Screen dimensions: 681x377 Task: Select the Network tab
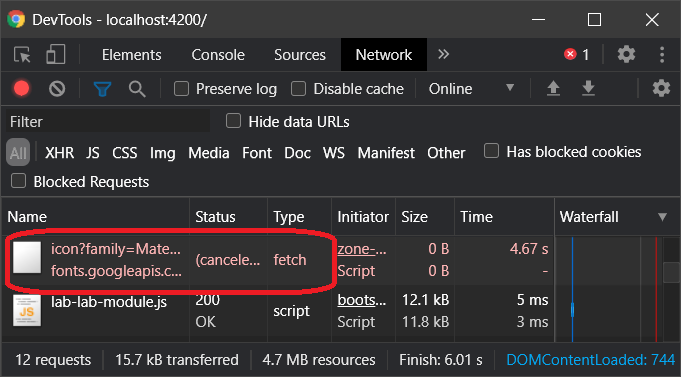click(x=384, y=55)
